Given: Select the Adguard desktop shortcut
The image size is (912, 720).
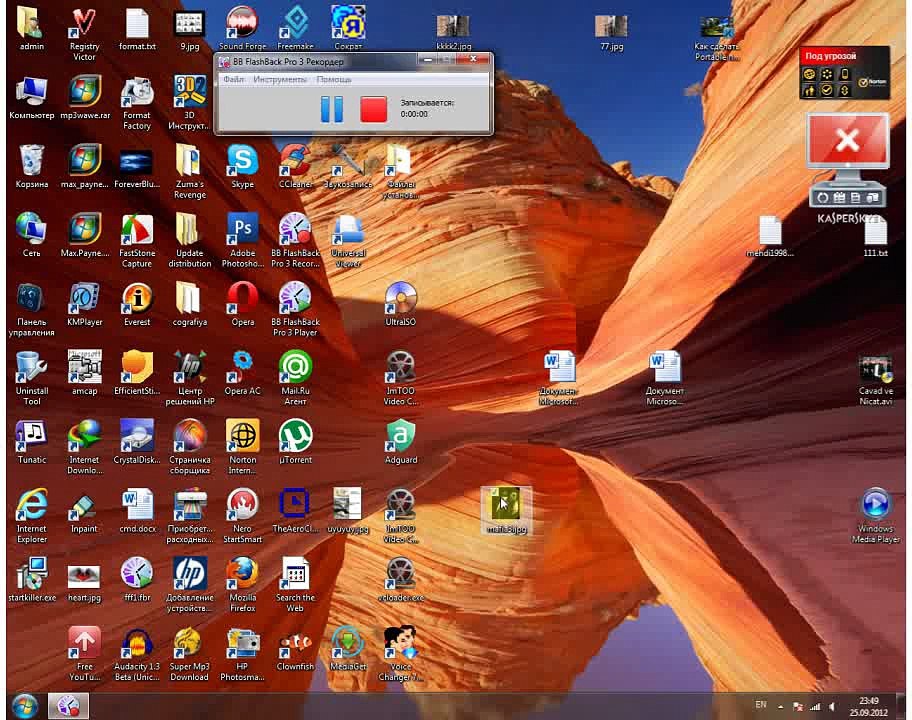Looking at the screenshot, I should 401,442.
